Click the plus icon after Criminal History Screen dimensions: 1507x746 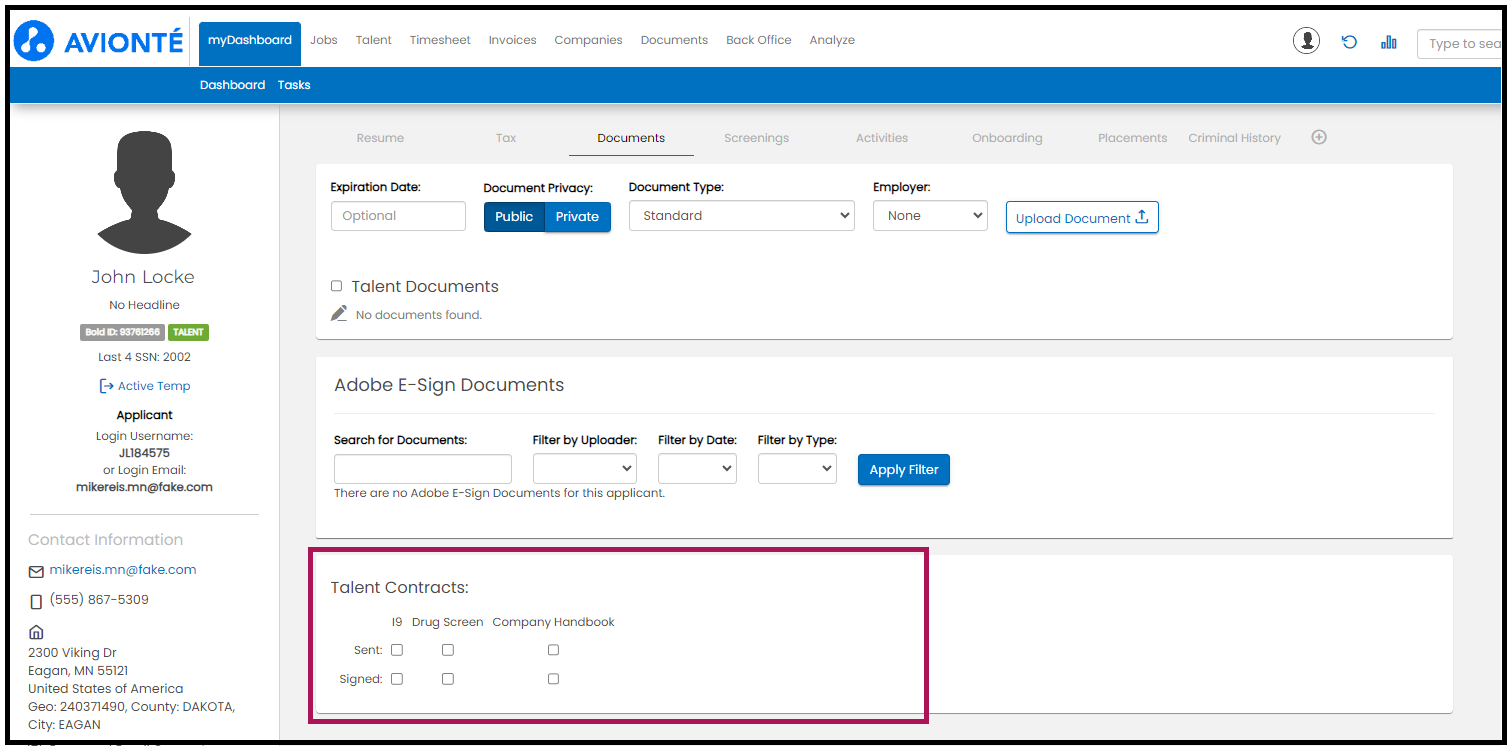tap(1319, 138)
